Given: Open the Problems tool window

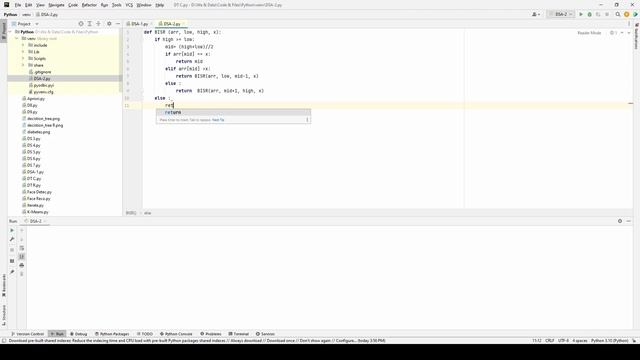Looking at the screenshot, I should pos(211,334).
